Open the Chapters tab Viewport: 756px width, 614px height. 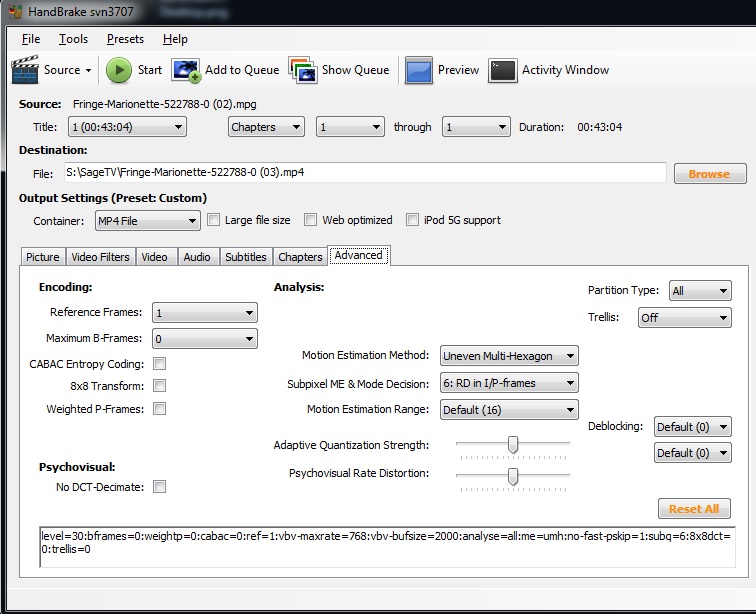point(300,257)
